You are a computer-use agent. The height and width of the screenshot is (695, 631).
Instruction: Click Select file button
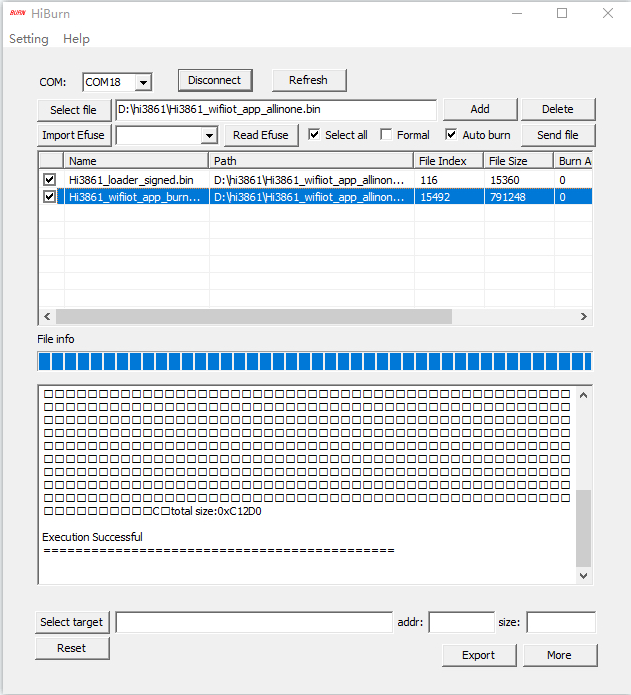coord(74,110)
